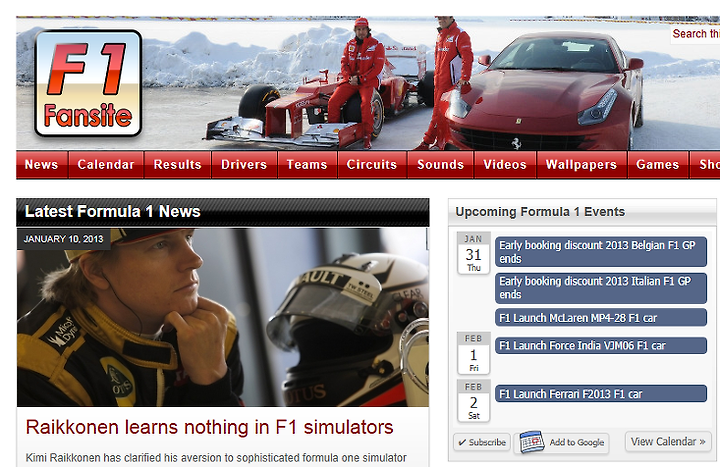Open the Calendar menu item
Screen dimensions: 720x467
click(x=106, y=164)
